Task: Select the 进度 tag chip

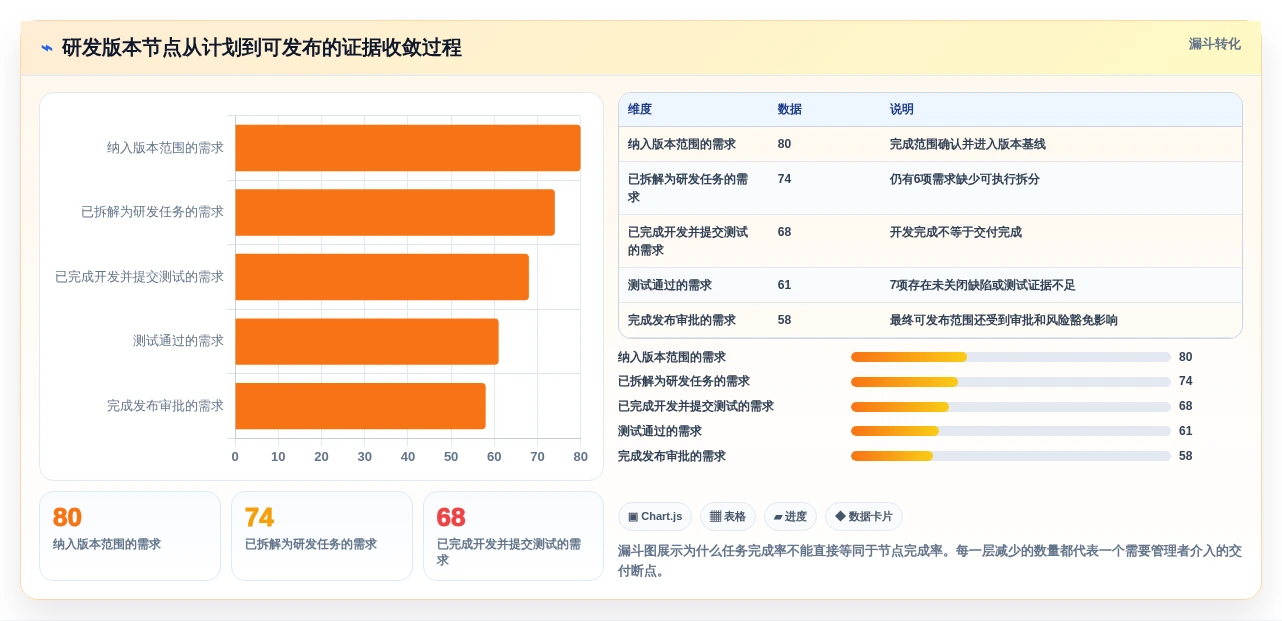Action: click(x=790, y=516)
